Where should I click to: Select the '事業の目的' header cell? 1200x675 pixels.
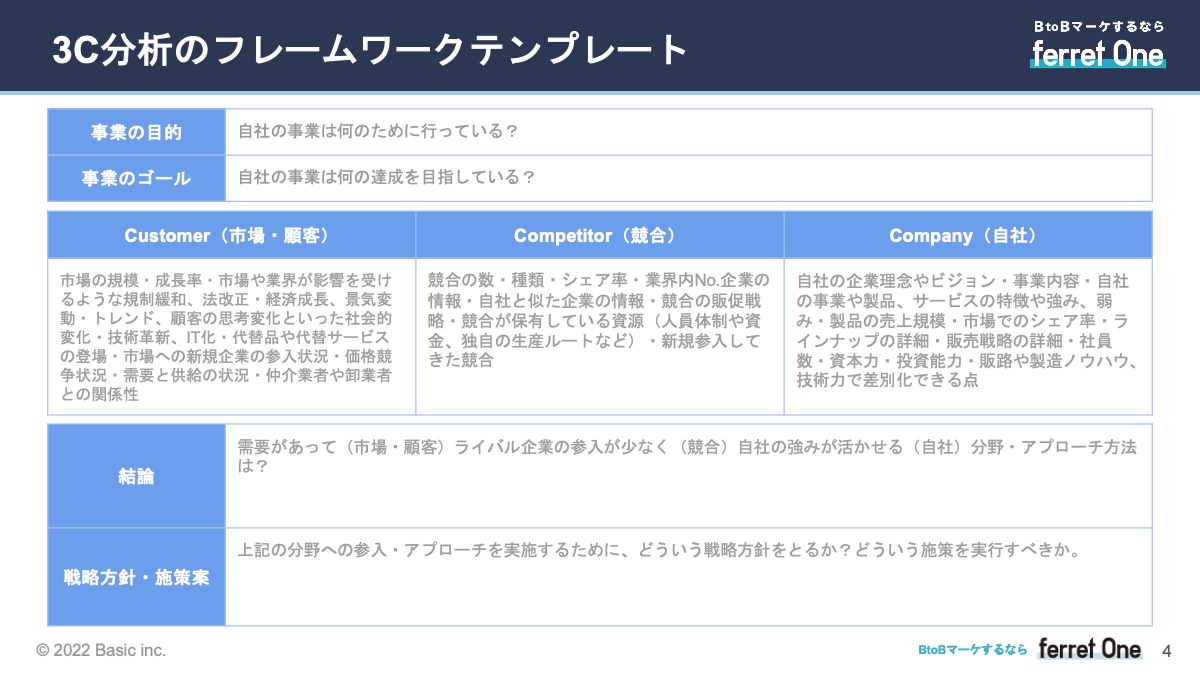[x=136, y=132]
